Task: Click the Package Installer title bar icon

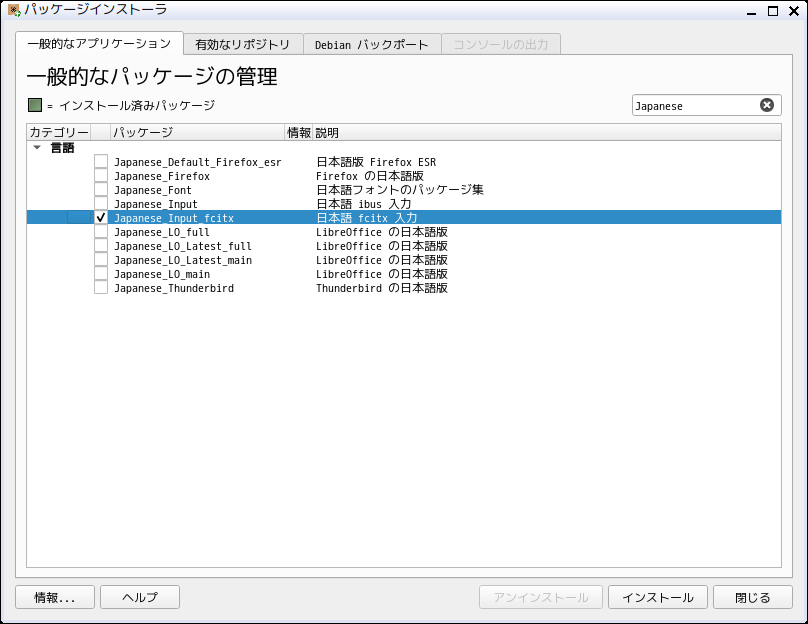Action: pos(14,10)
